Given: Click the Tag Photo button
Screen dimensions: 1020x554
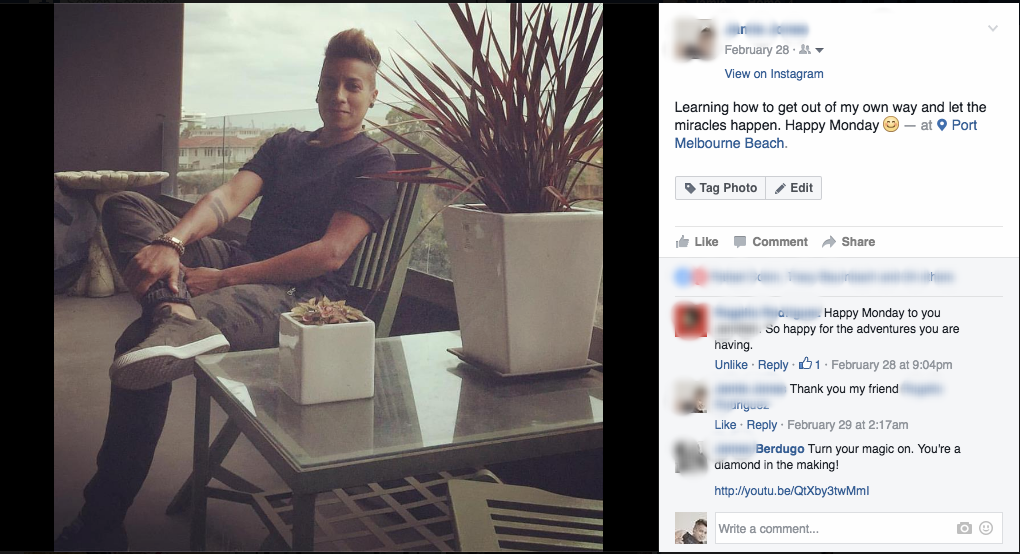Looking at the screenshot, I should (720, 188).
